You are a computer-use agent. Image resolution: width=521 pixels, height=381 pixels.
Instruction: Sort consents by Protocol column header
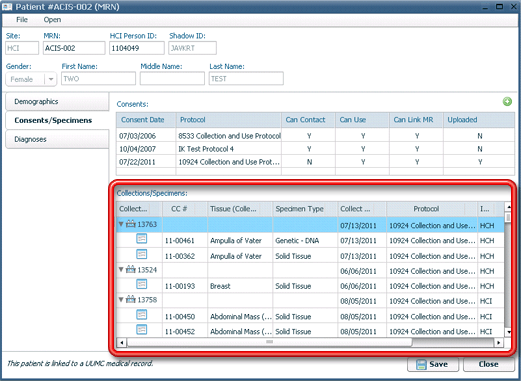click(229, 120)
